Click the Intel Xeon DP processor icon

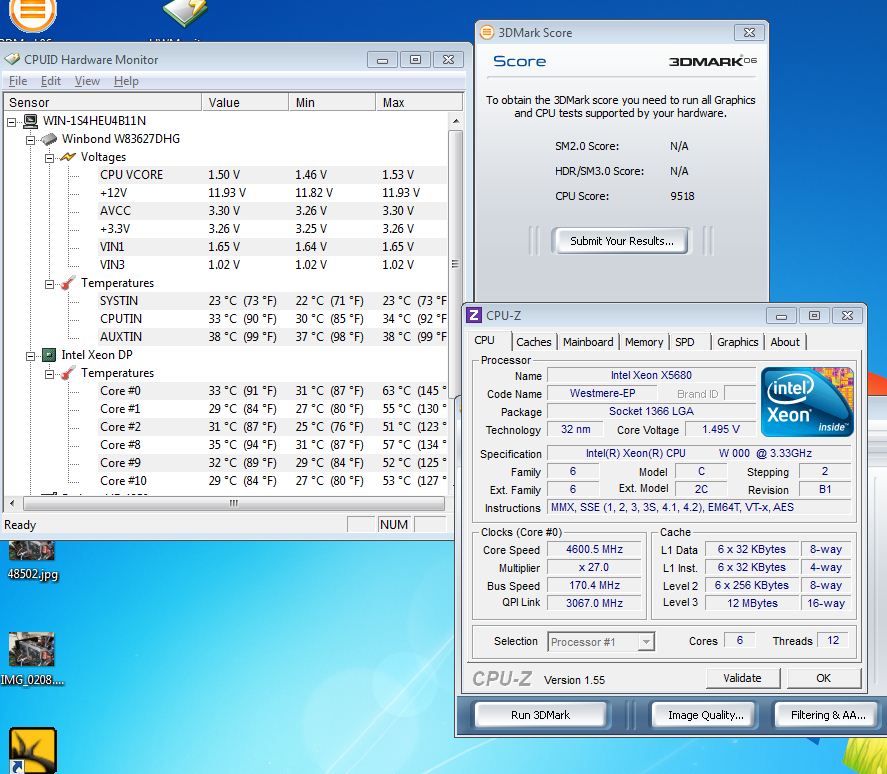point(49,355)
